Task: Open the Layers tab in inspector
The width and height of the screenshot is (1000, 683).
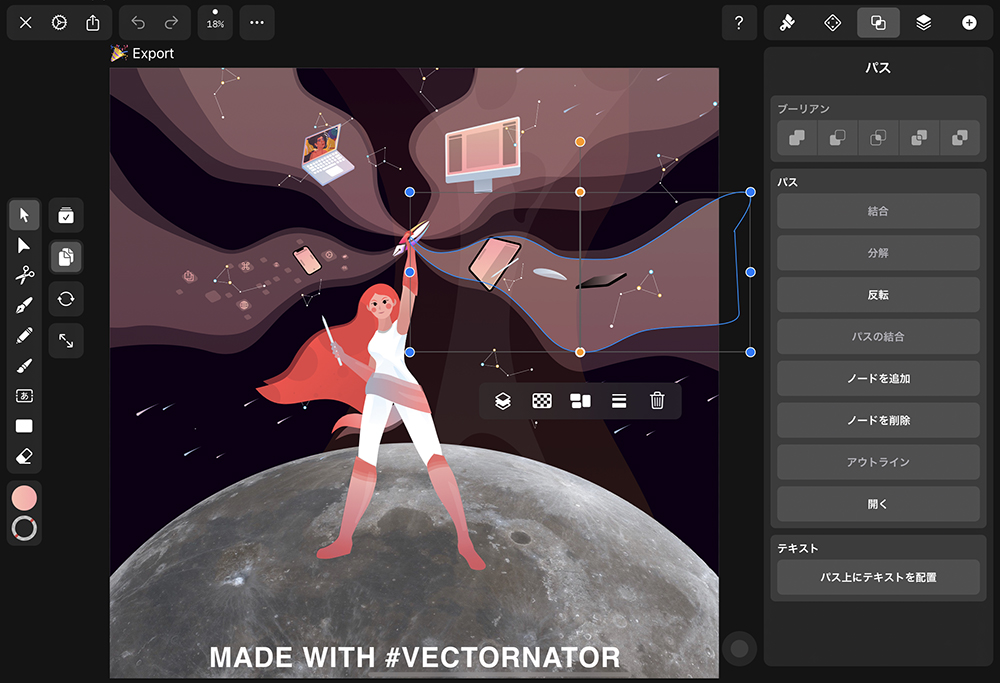Action: 923,23
